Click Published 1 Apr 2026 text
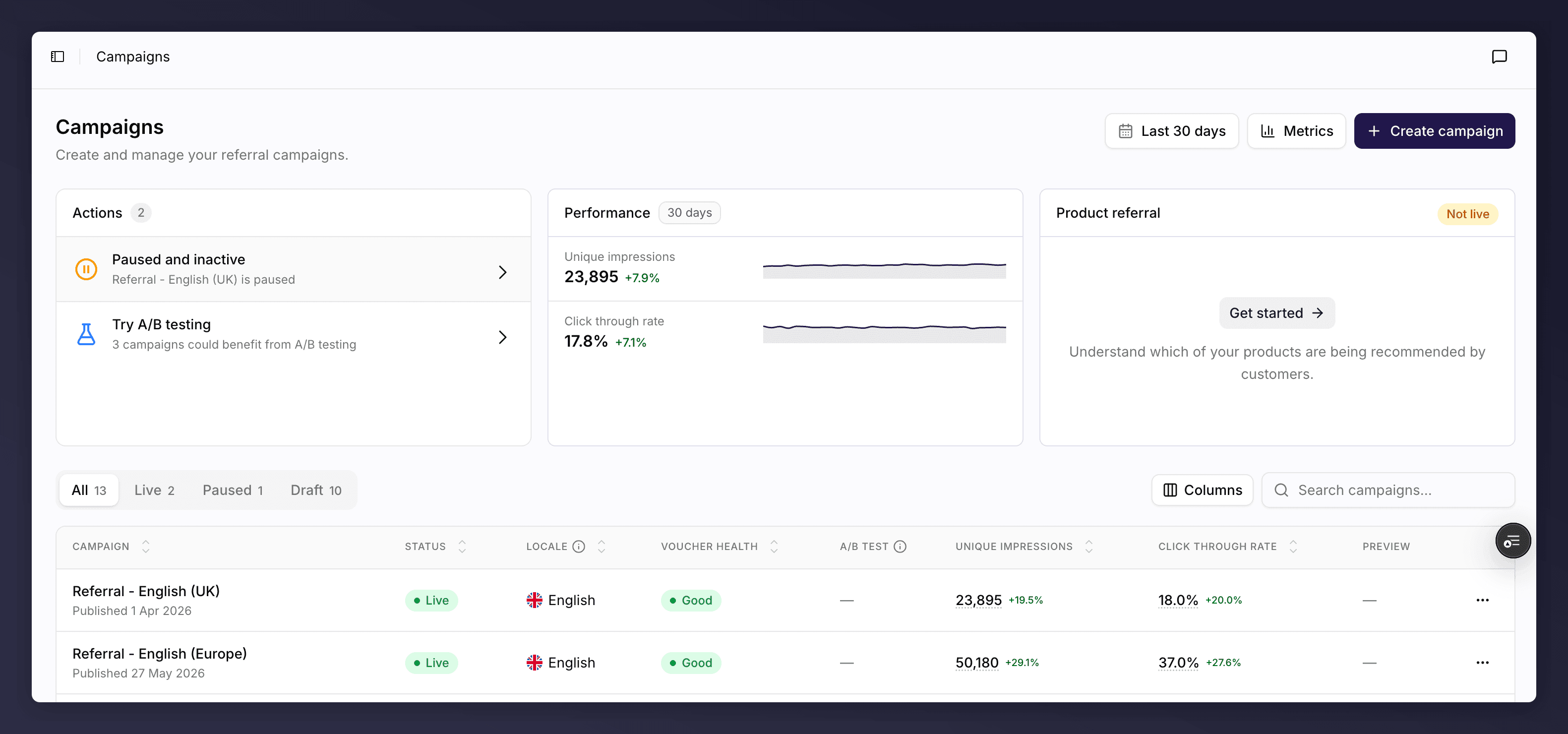The width and height of the screenshot is (1568, 734). [132, 611]
